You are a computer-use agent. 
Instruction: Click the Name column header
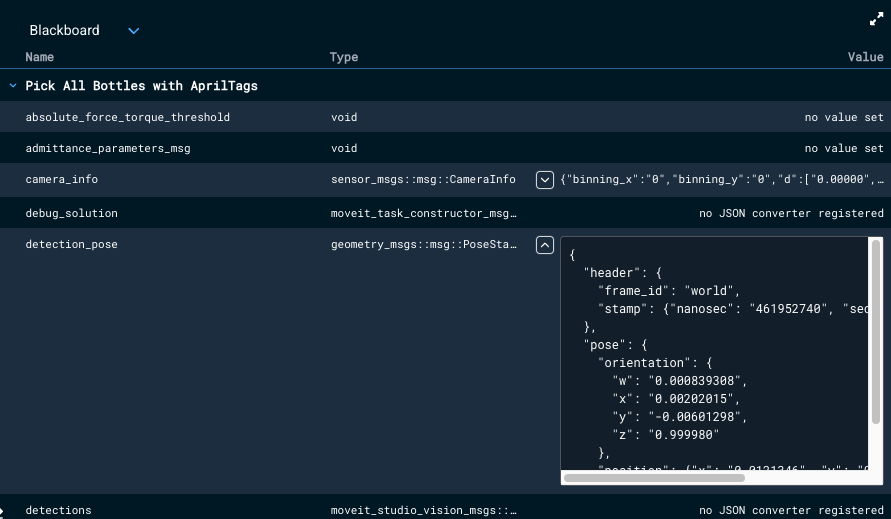(x=40, y=57)
